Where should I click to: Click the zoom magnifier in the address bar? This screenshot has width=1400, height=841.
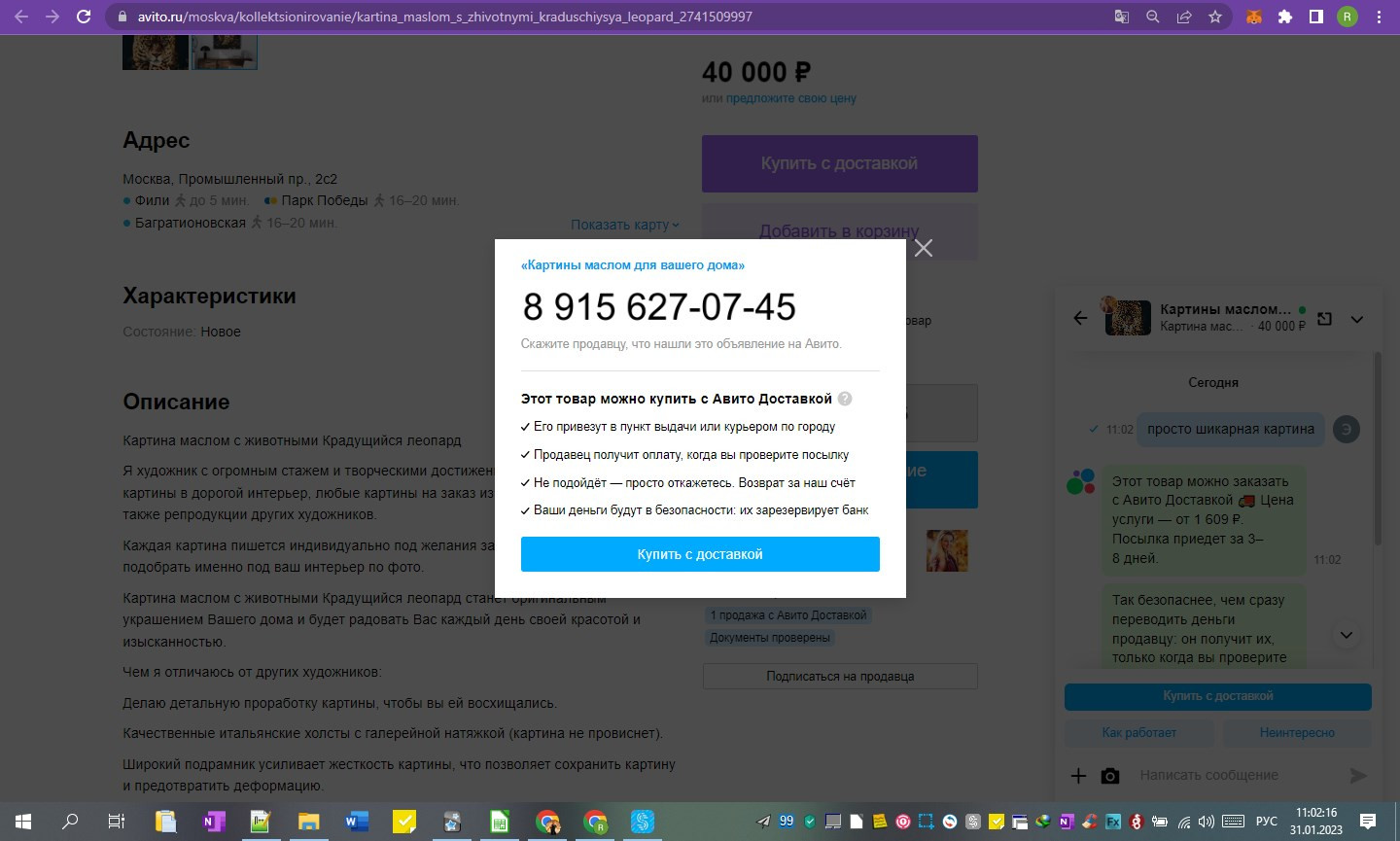coord(1153,17)
